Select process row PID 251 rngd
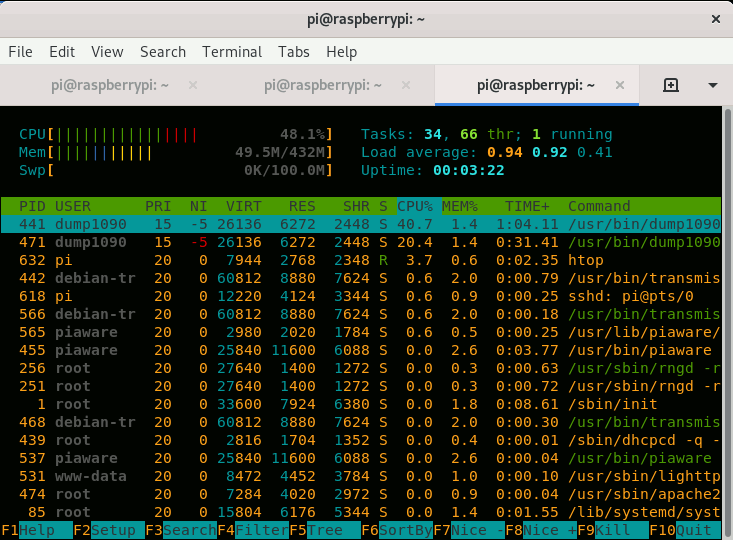733x540 pixels. [x=361, y=386]
